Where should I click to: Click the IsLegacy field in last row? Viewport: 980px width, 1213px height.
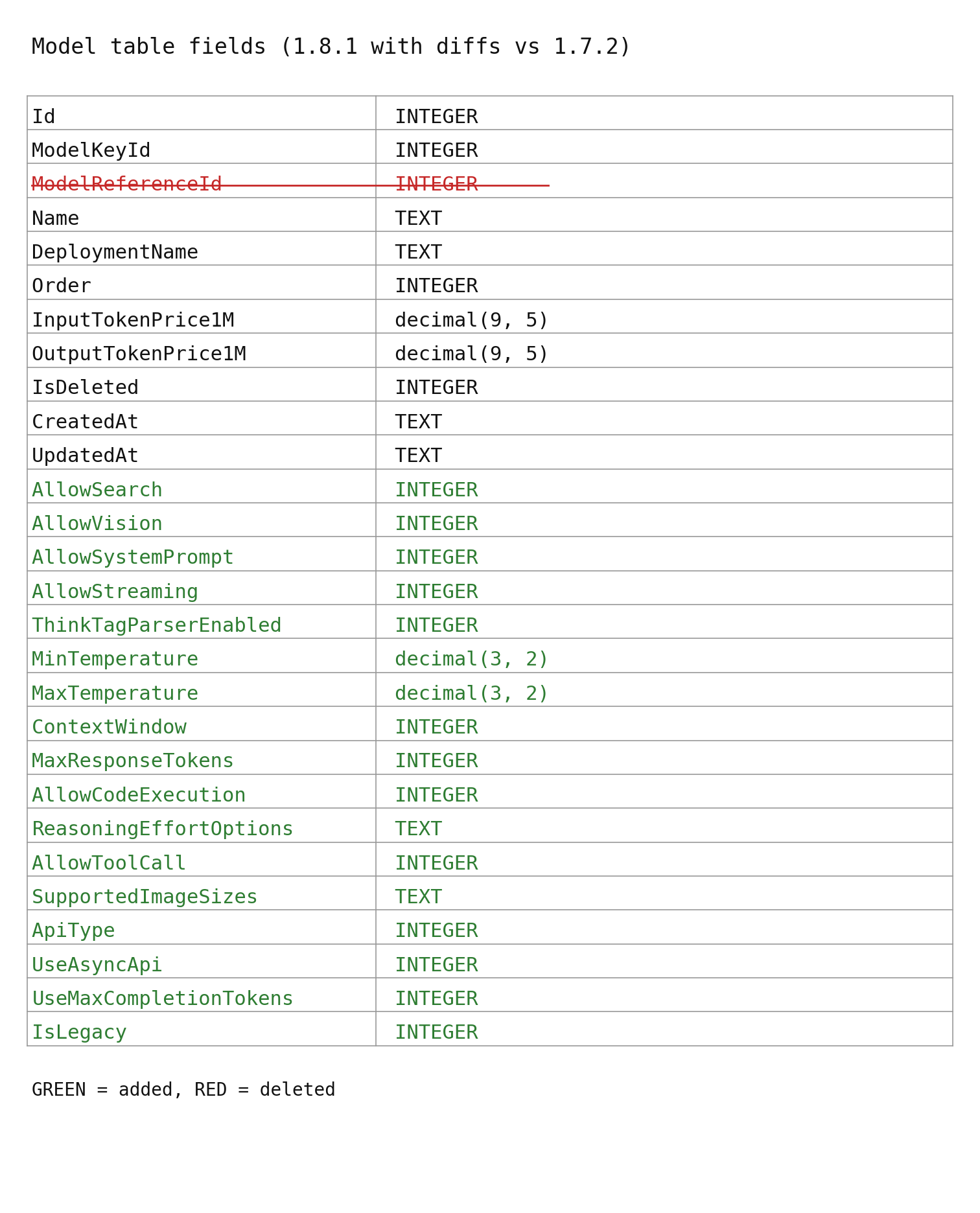[x=80, y=1032]
